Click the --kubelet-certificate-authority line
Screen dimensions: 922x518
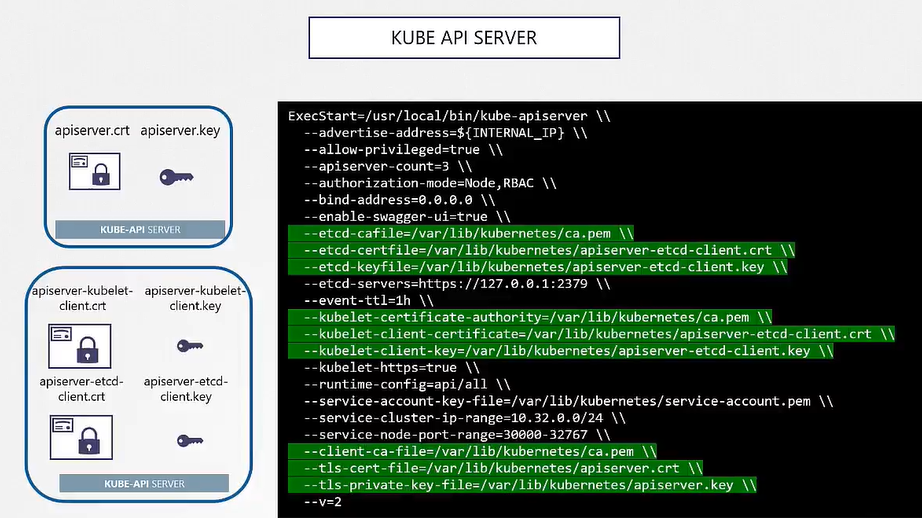tap(536, 317)
